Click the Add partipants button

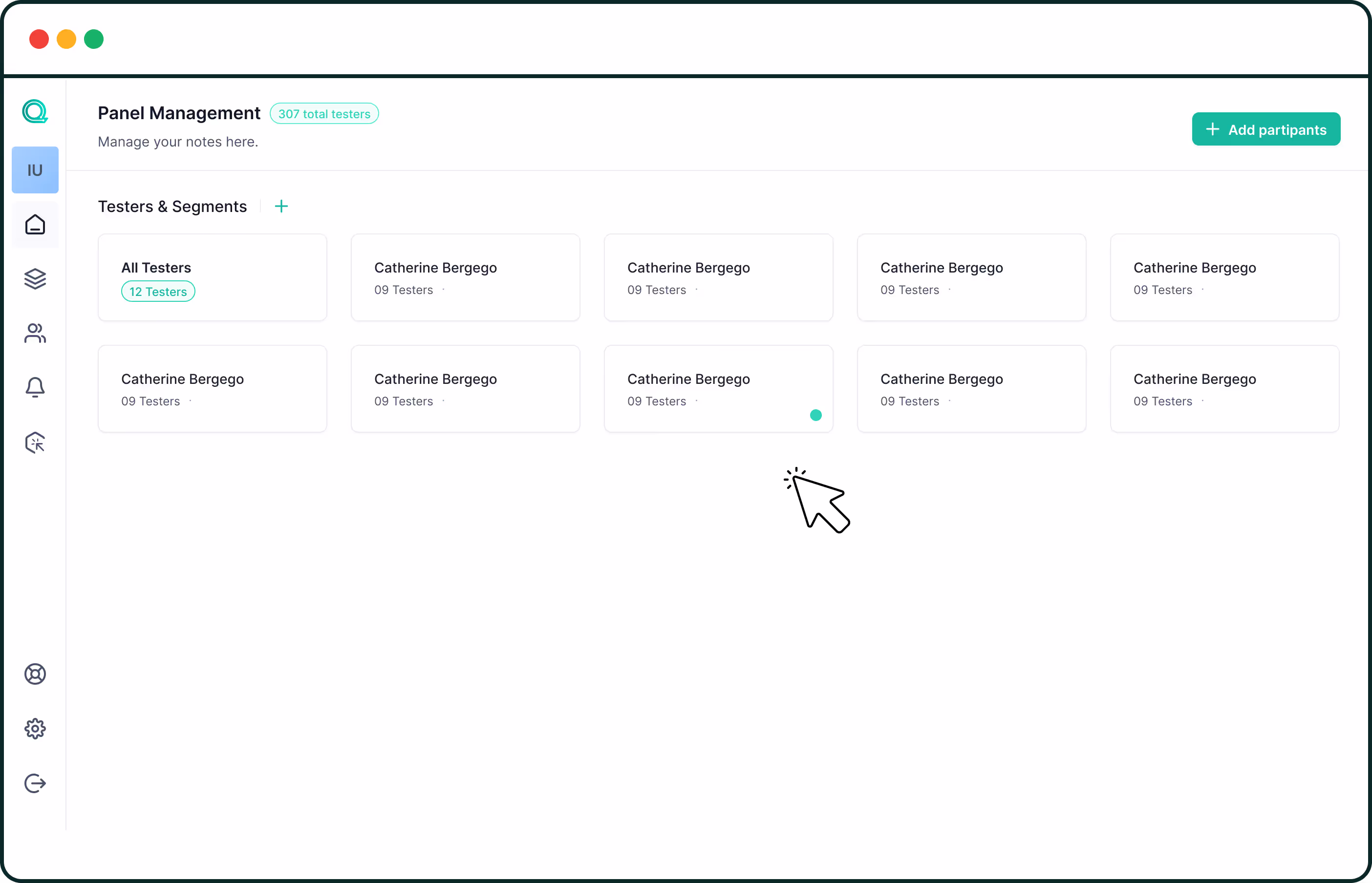[x=1265, y=129]
